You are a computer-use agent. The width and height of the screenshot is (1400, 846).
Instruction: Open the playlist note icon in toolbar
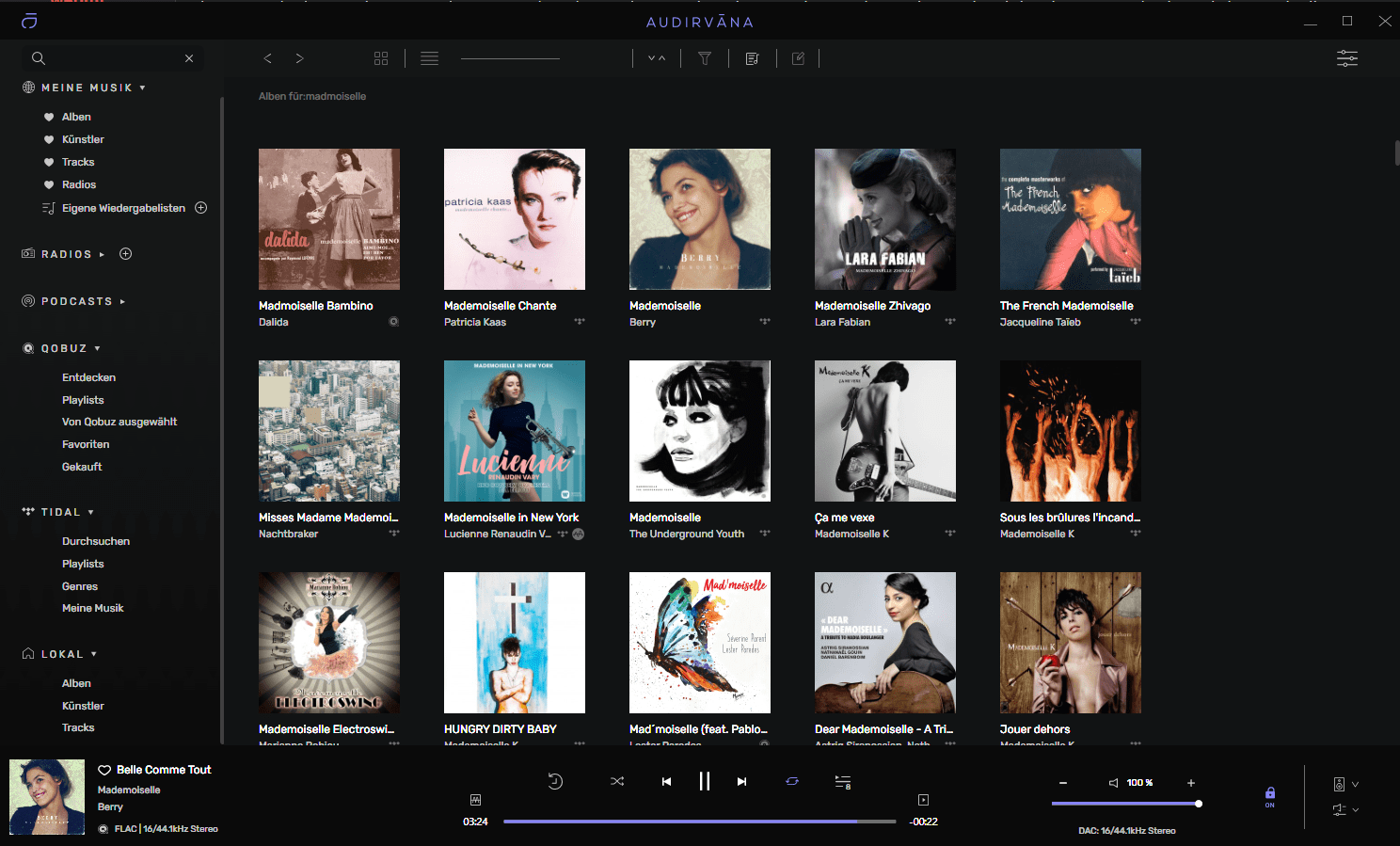pyautogui.click(x=752, y=58)
